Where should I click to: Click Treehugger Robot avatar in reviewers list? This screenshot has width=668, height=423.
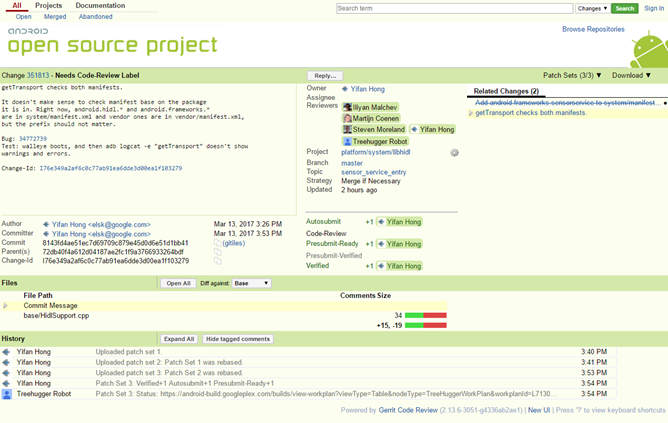coord(348,141)
